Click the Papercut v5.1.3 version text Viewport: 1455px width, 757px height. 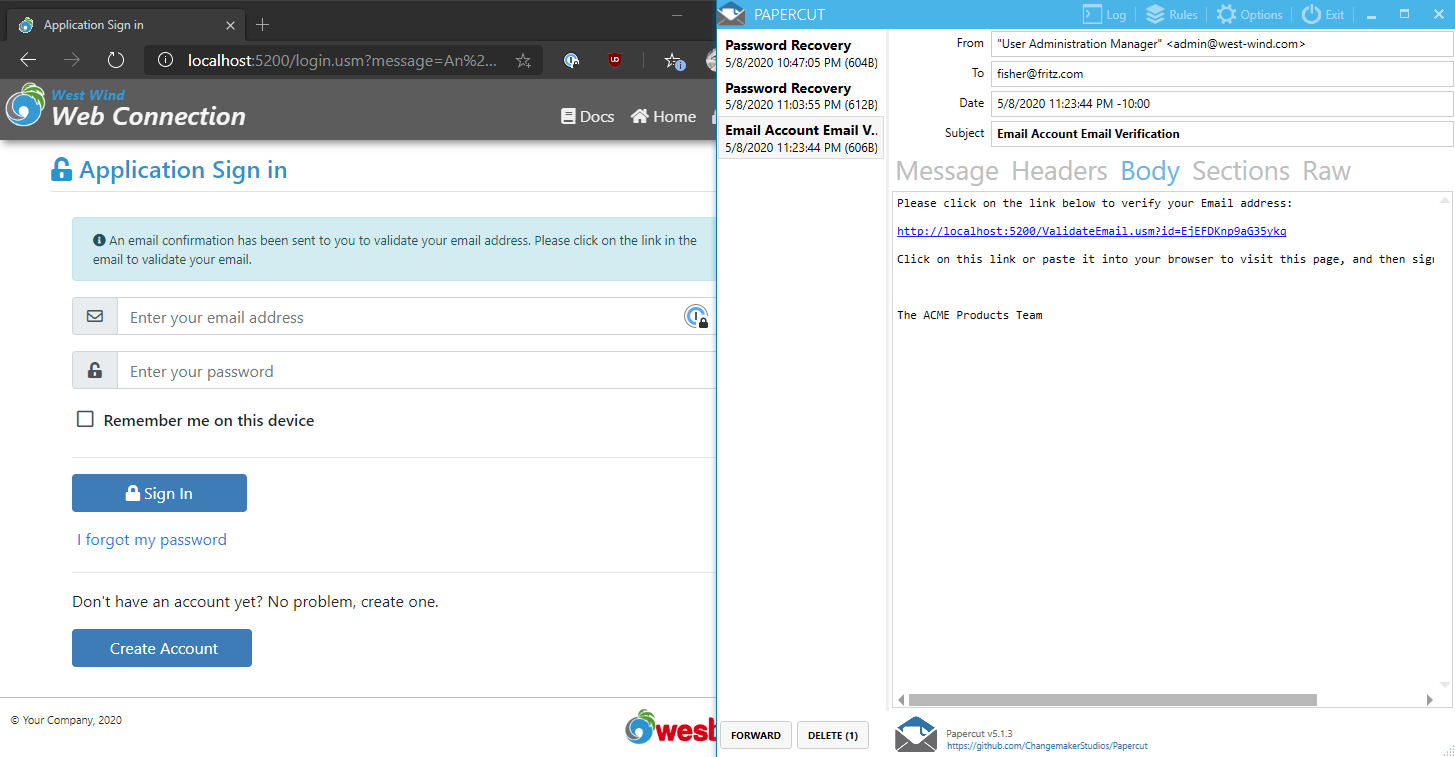tap(979, 734)
